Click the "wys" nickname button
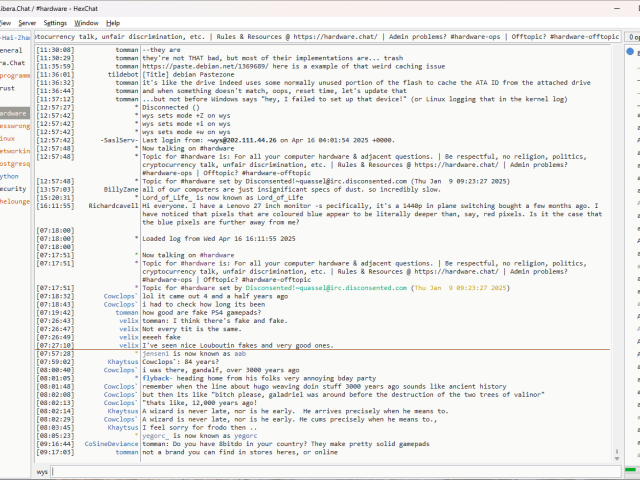The image size is (640, 480). (x=43, y=470)
